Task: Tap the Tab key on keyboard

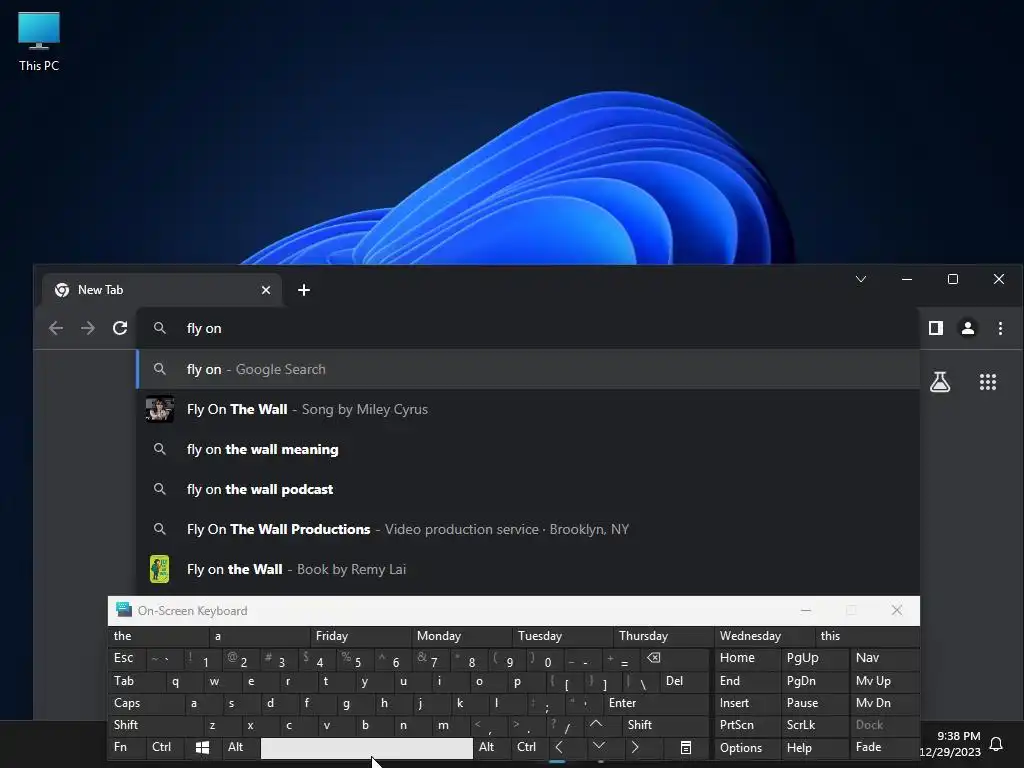Action: (136, 681)
